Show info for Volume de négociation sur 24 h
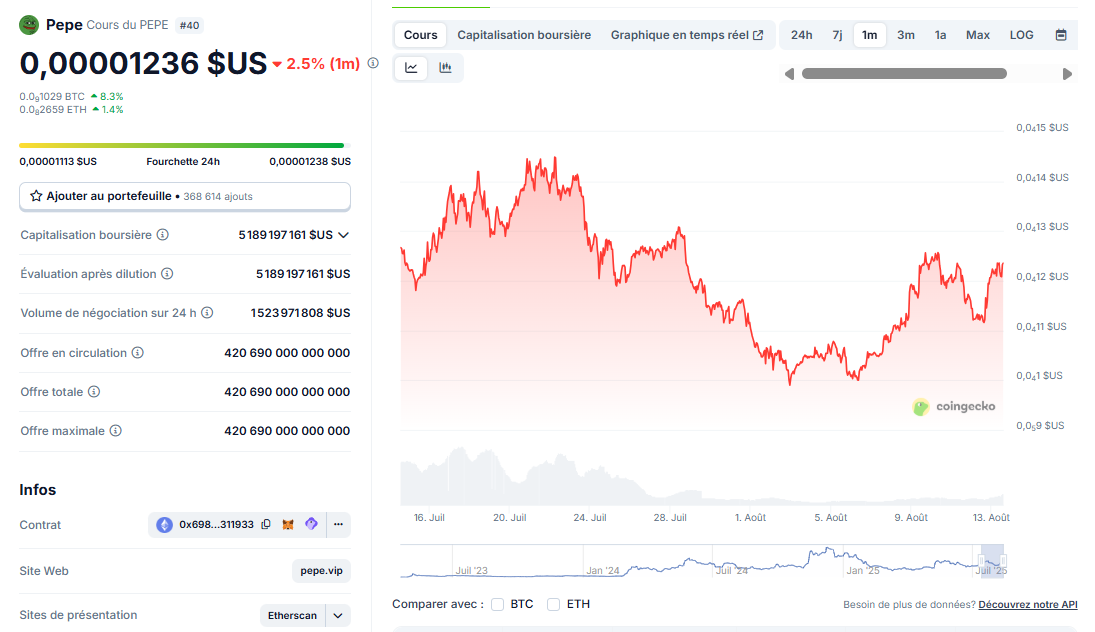Screen dimensions: 1095x632 coord(207,313)
